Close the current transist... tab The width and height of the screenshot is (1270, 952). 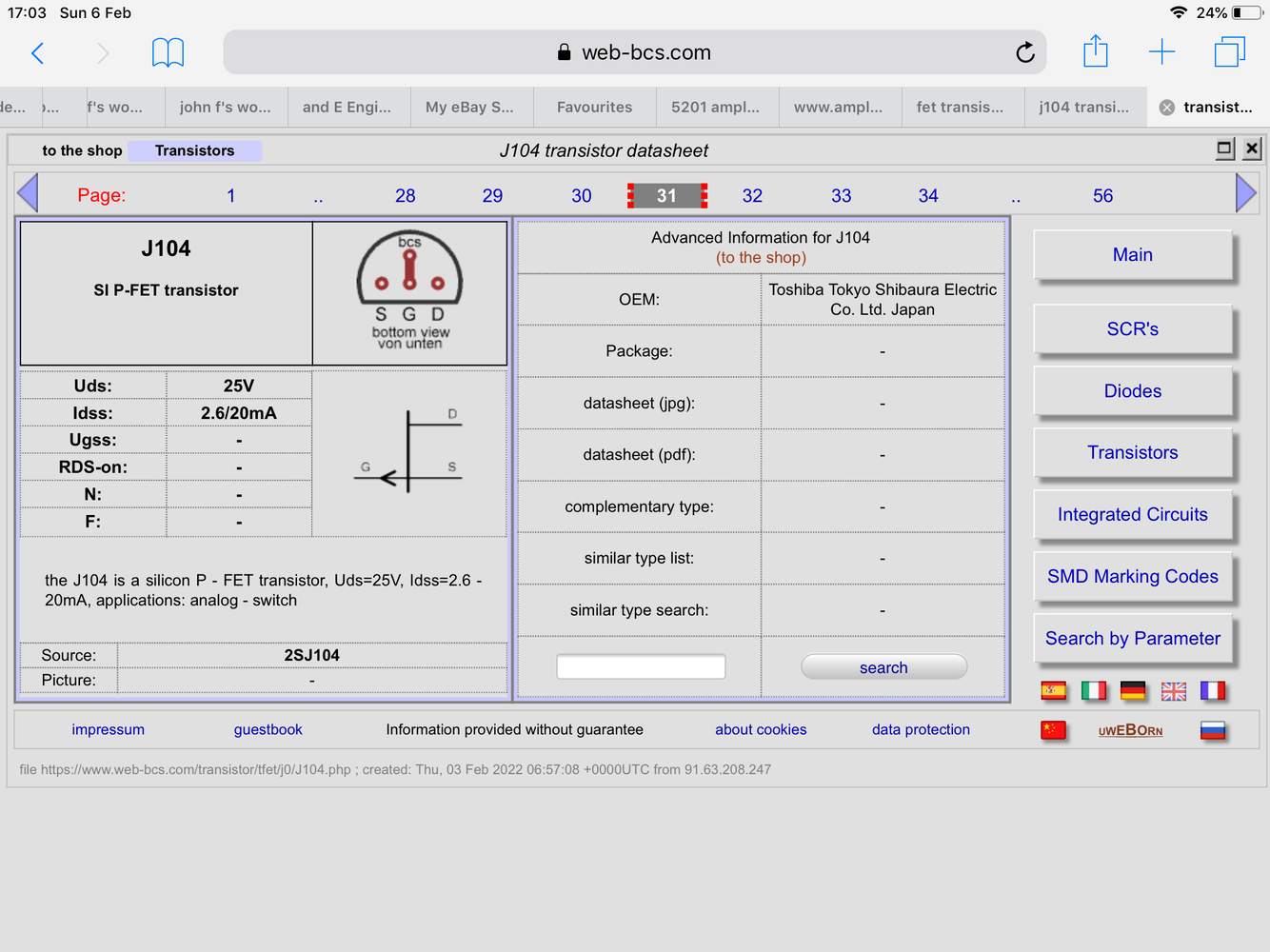click(x=1166, y=108)
